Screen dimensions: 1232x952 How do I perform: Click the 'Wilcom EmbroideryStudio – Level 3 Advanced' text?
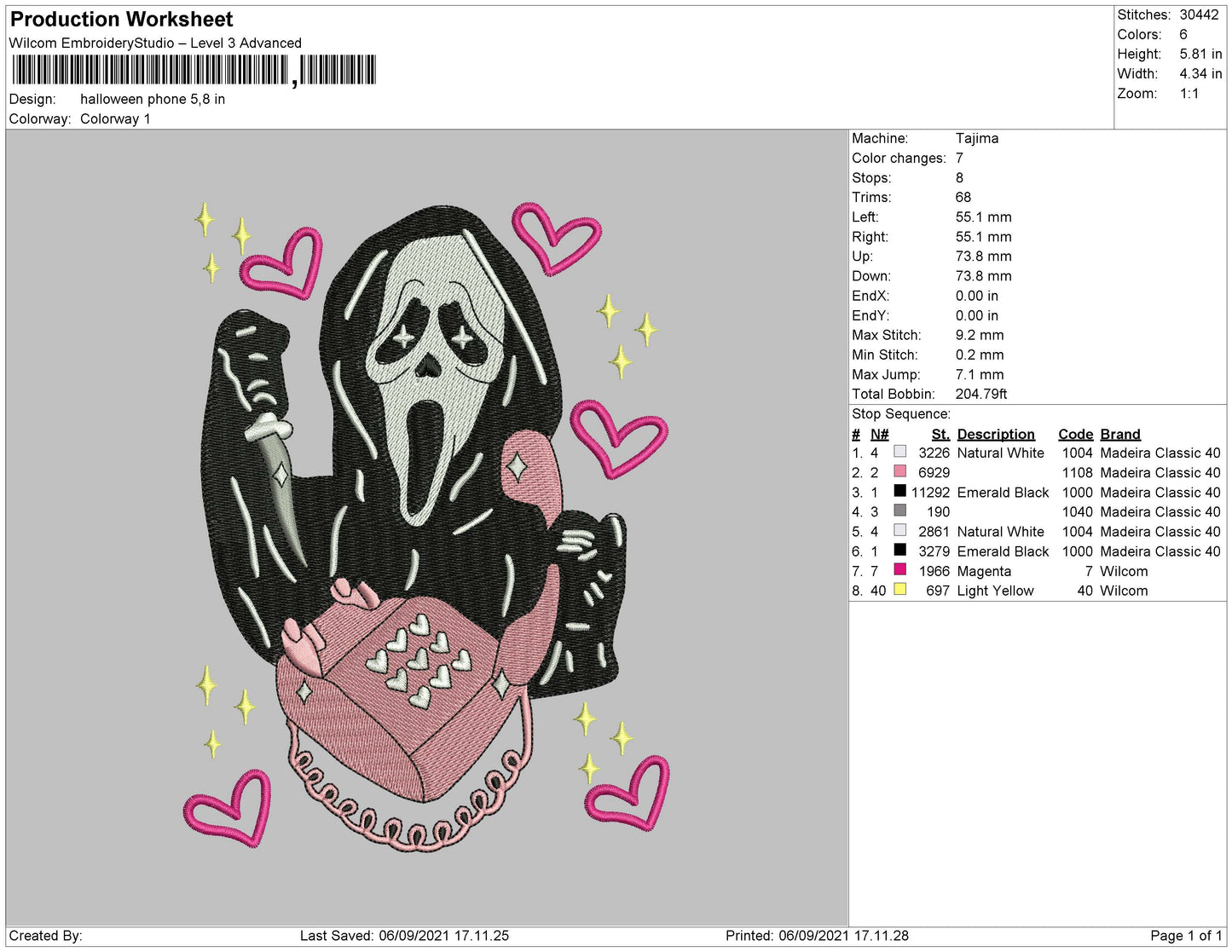(x=155, y=43)
